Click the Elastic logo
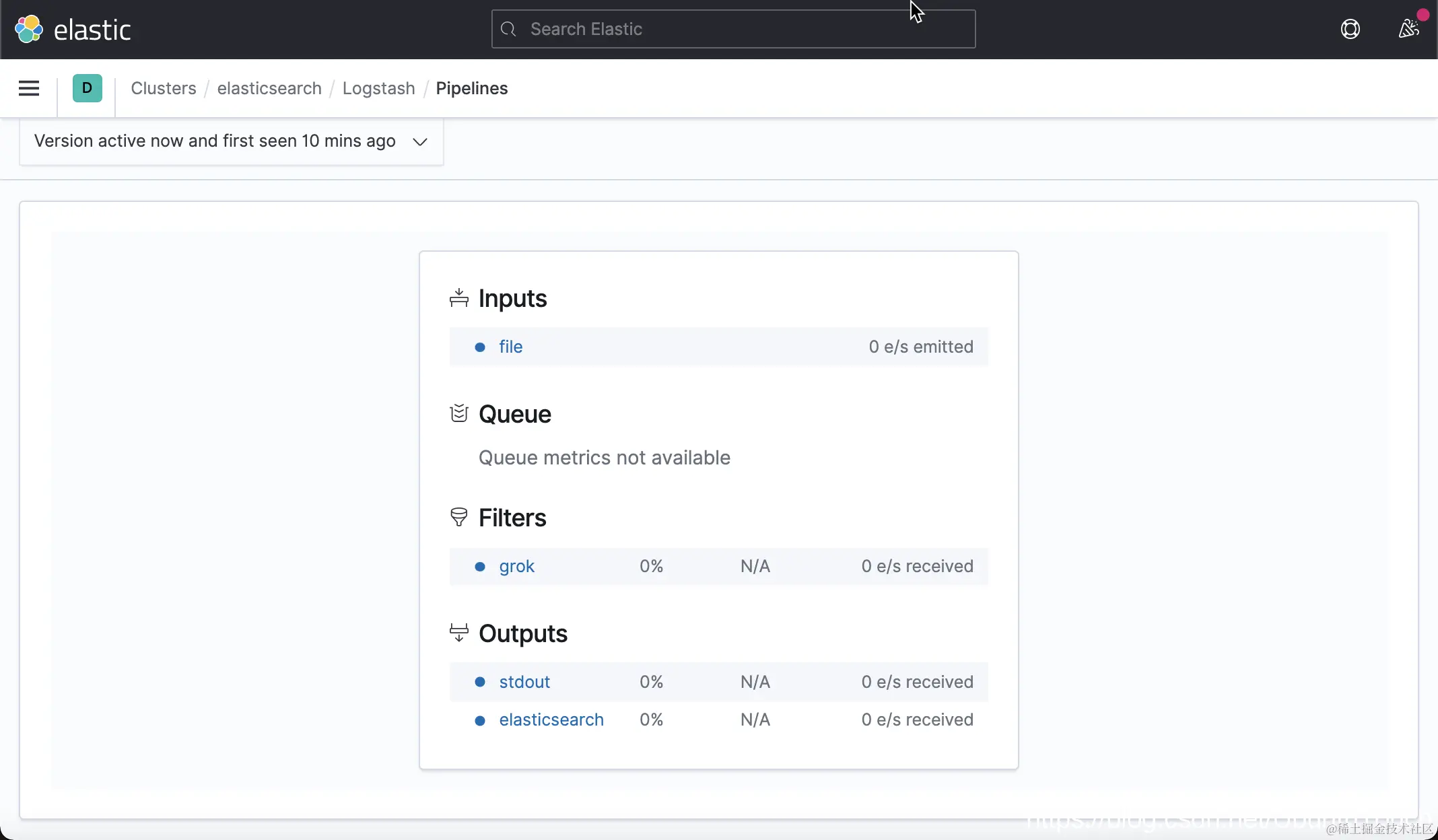Viewport: 1438px width, 840px height. [x=72, y=30]
